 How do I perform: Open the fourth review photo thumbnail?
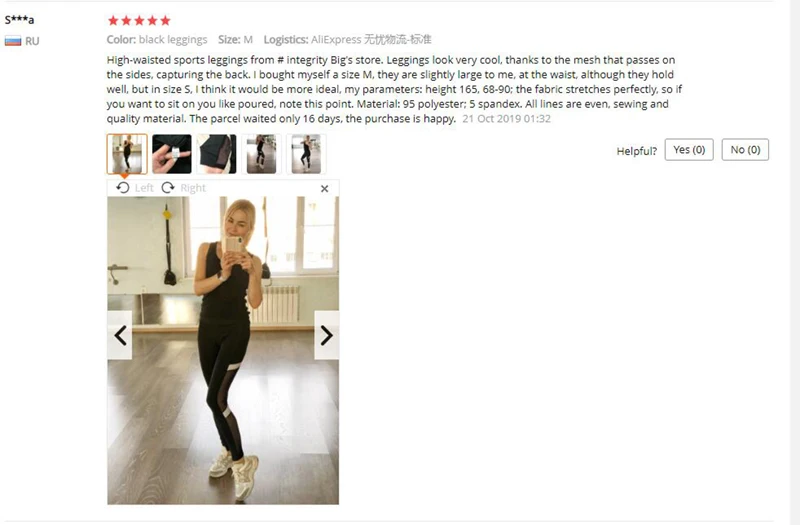click(261, 154)
